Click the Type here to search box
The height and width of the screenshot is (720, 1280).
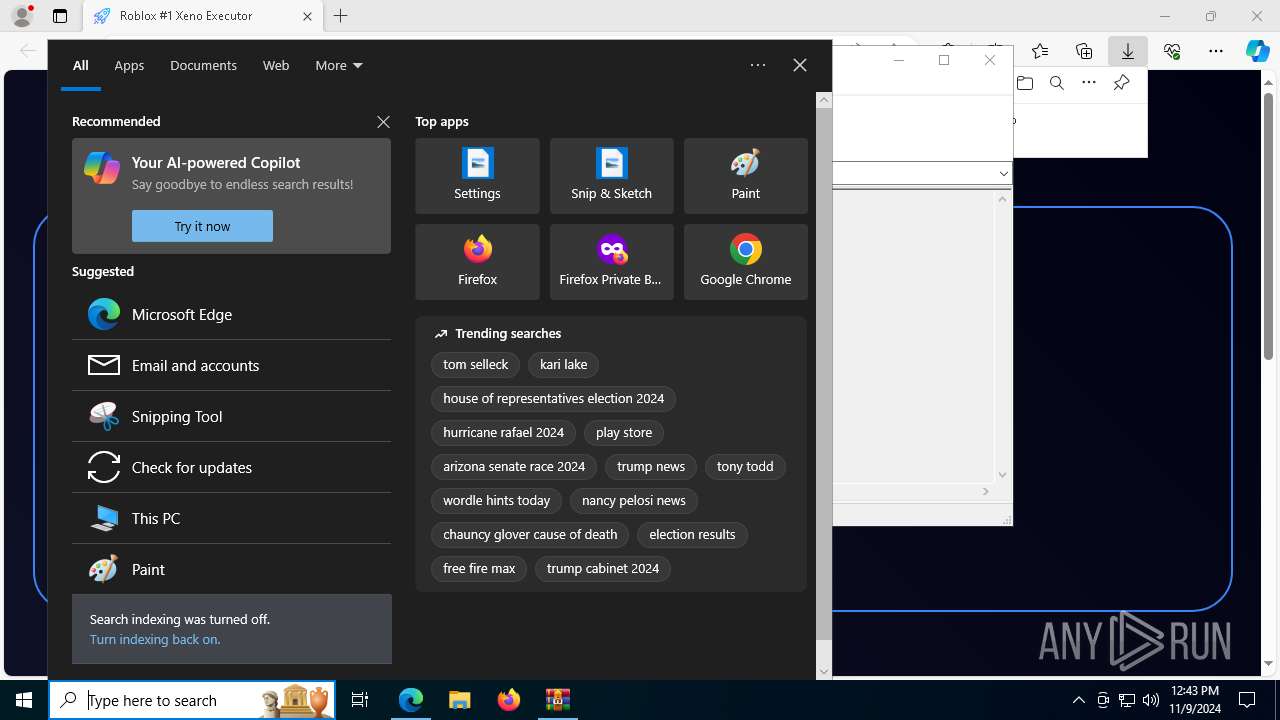[192, 700]
